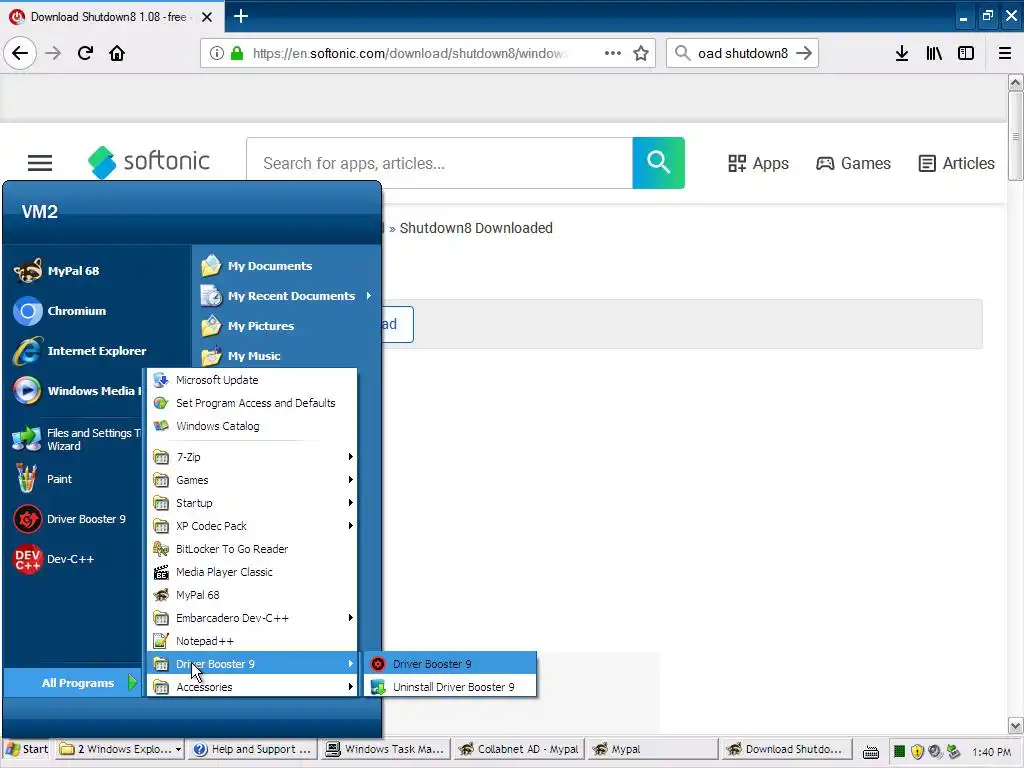Select Microsoft Update menu entry
This screenshot has height=768, width=1024.
click(x=252, y=380)
